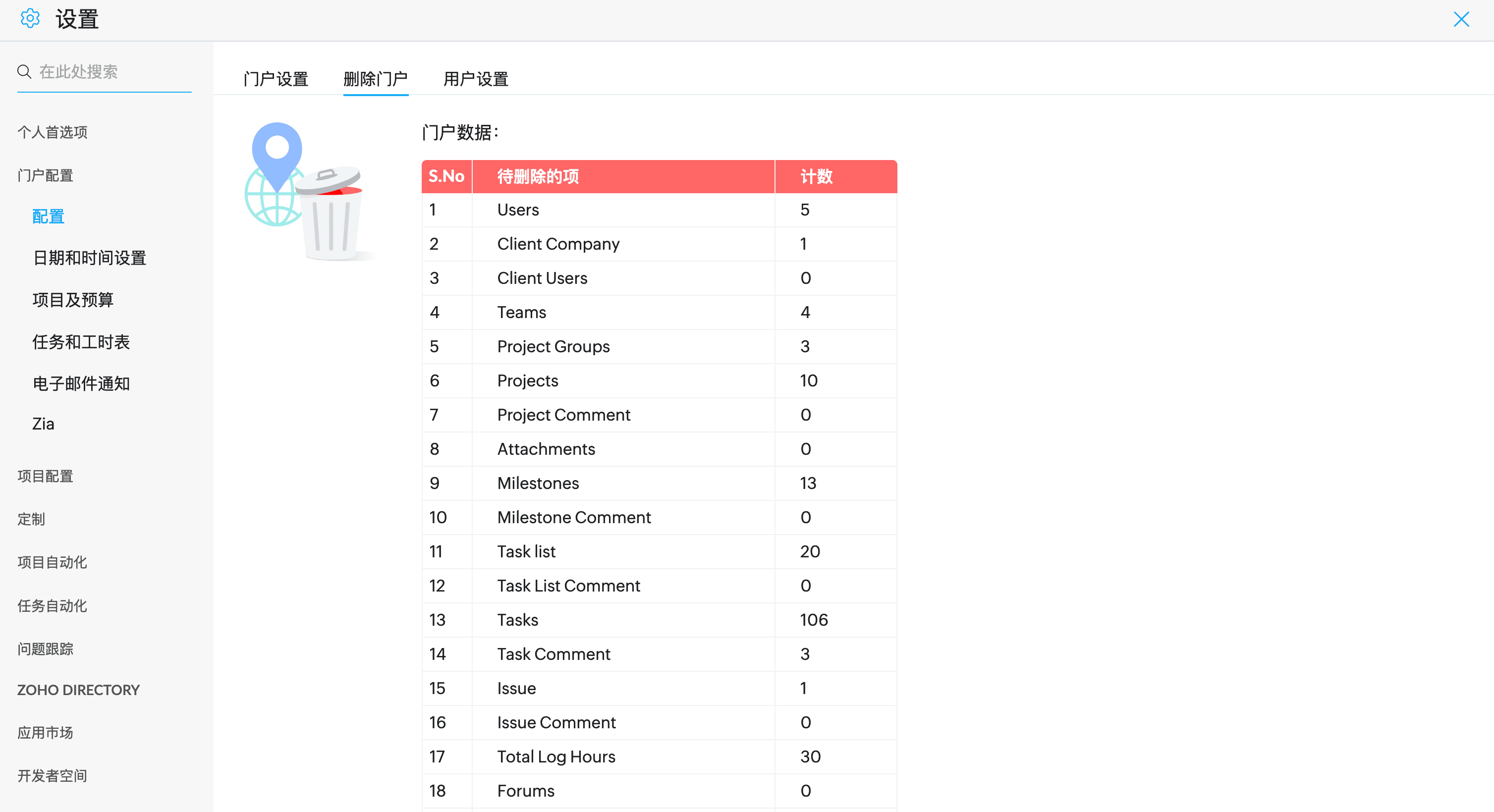Collapse the 门户配置 section
This screenshot has width=1494, height=812.
[x=45, y=175]
